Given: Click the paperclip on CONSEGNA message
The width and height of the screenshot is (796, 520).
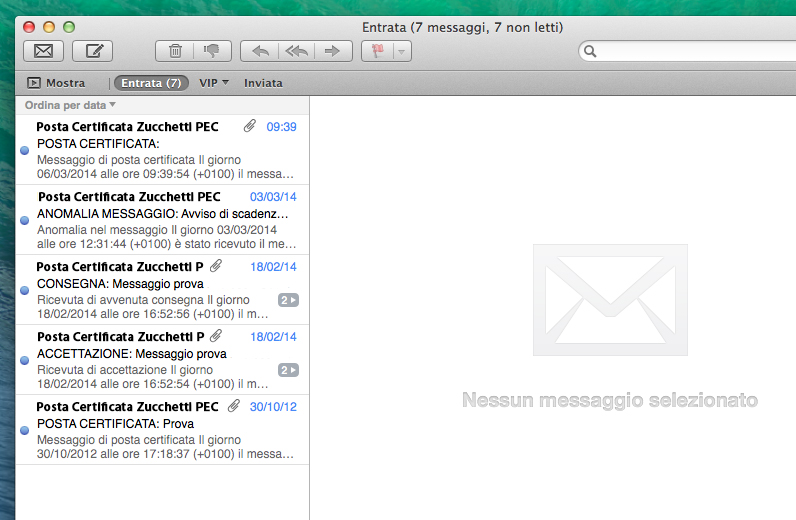Looking at the screenshot, I should tap(216, 266).
